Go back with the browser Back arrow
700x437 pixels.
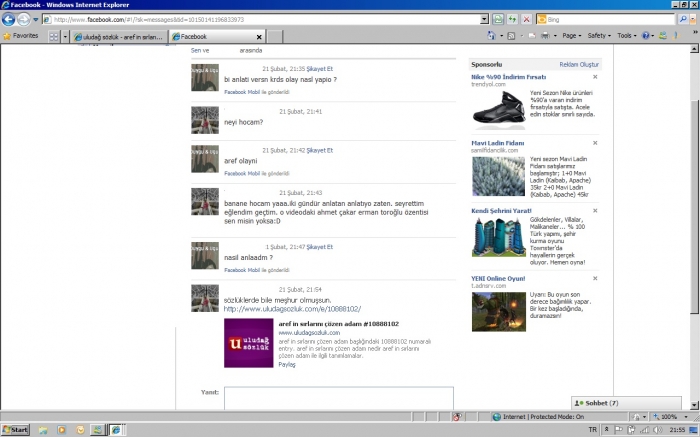coord(8,19)
